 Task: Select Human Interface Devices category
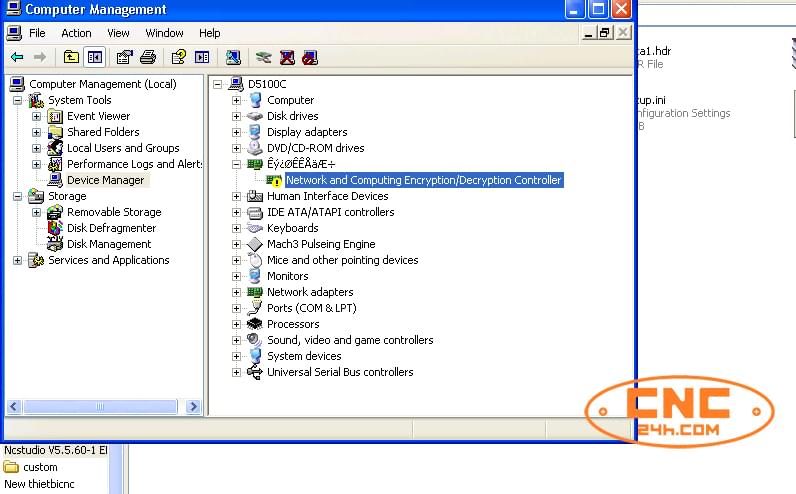(327, 196)
